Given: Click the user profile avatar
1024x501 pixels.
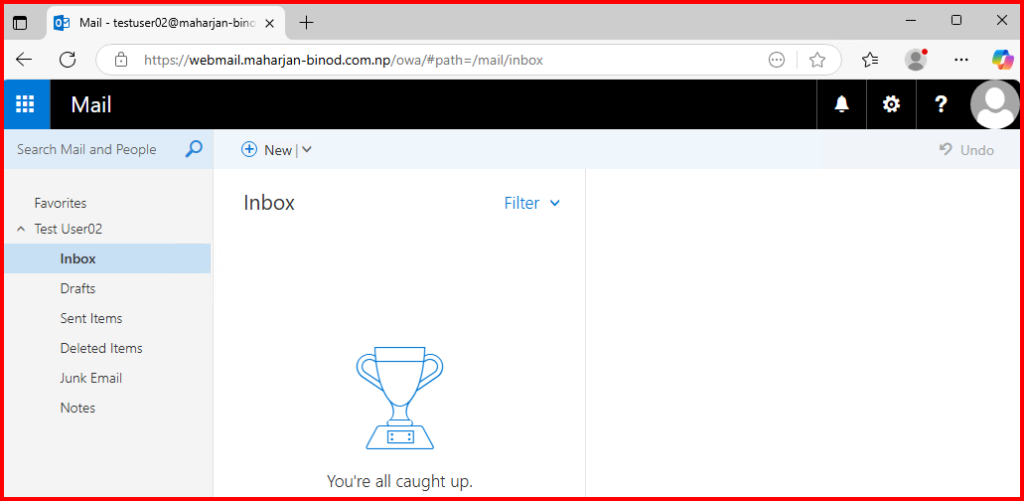Looking at the screenshot, I should [x=995, y=105].
